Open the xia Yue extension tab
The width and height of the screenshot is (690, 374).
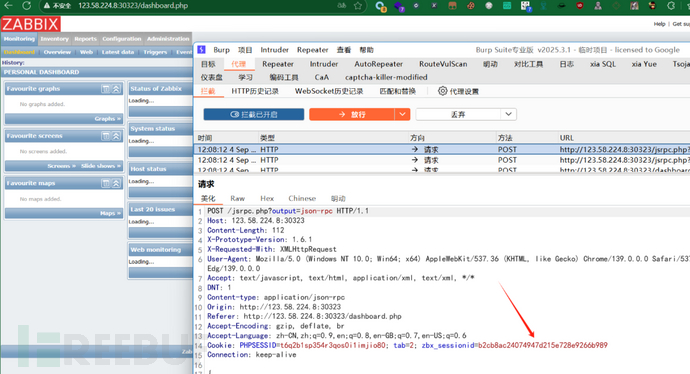click(644, 64)
